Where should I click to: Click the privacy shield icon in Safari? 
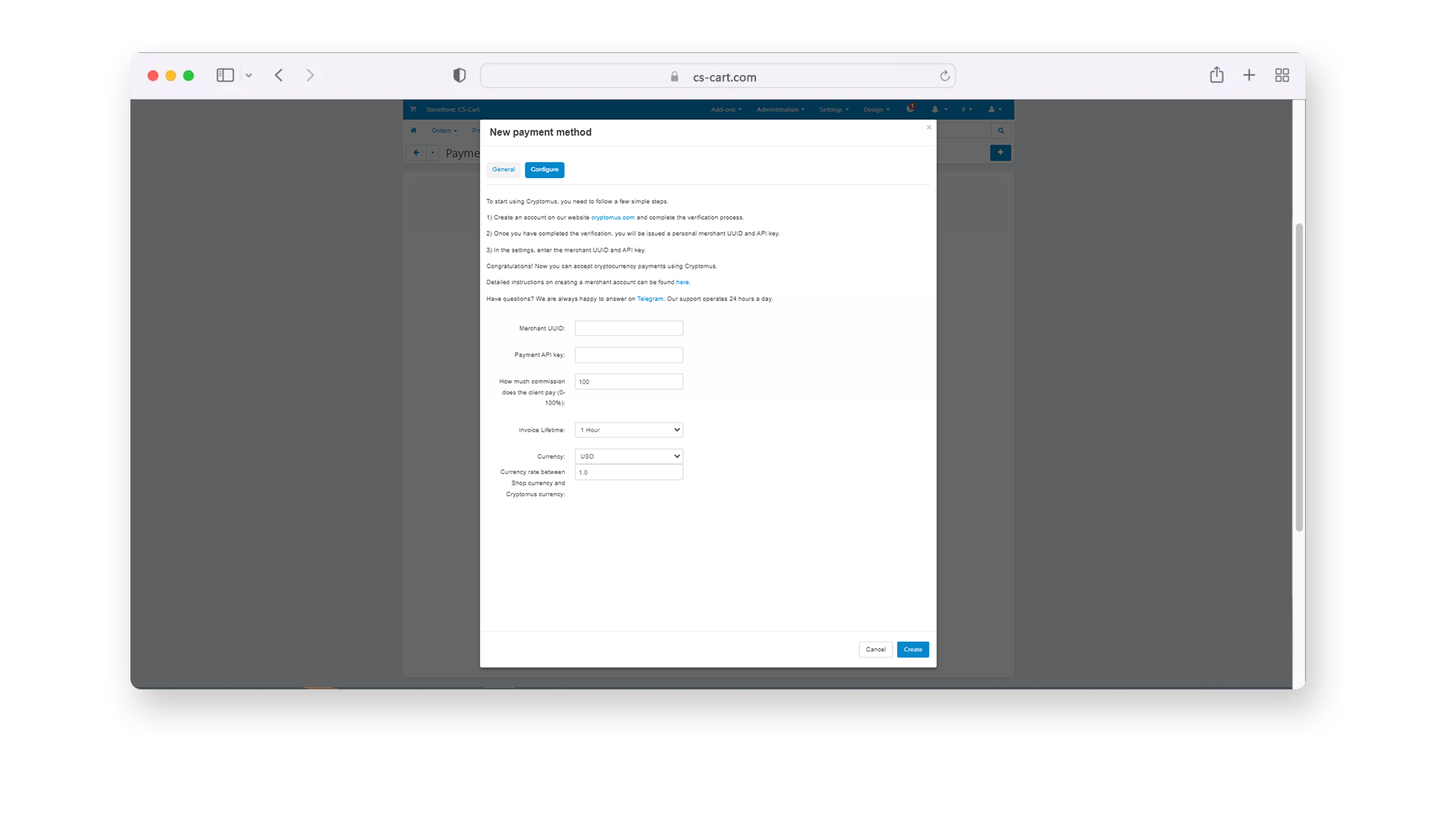460,75
